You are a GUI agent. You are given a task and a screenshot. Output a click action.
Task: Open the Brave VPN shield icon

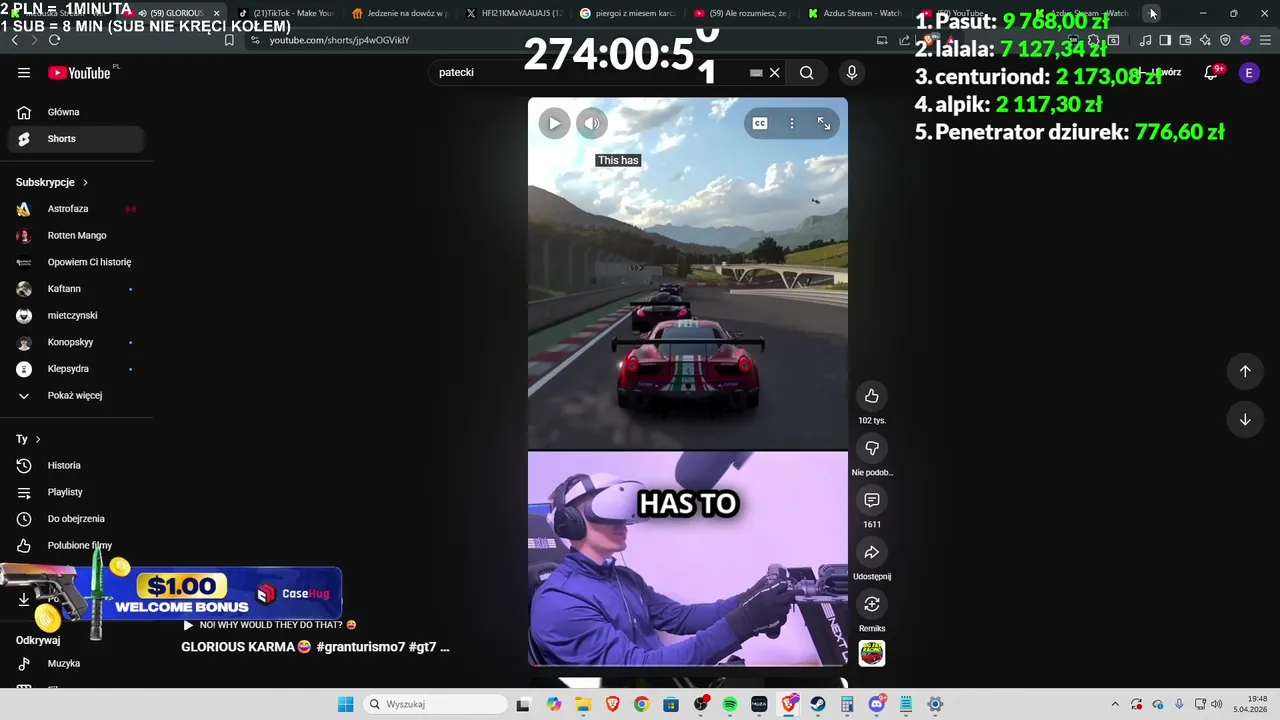[1225, 40]
